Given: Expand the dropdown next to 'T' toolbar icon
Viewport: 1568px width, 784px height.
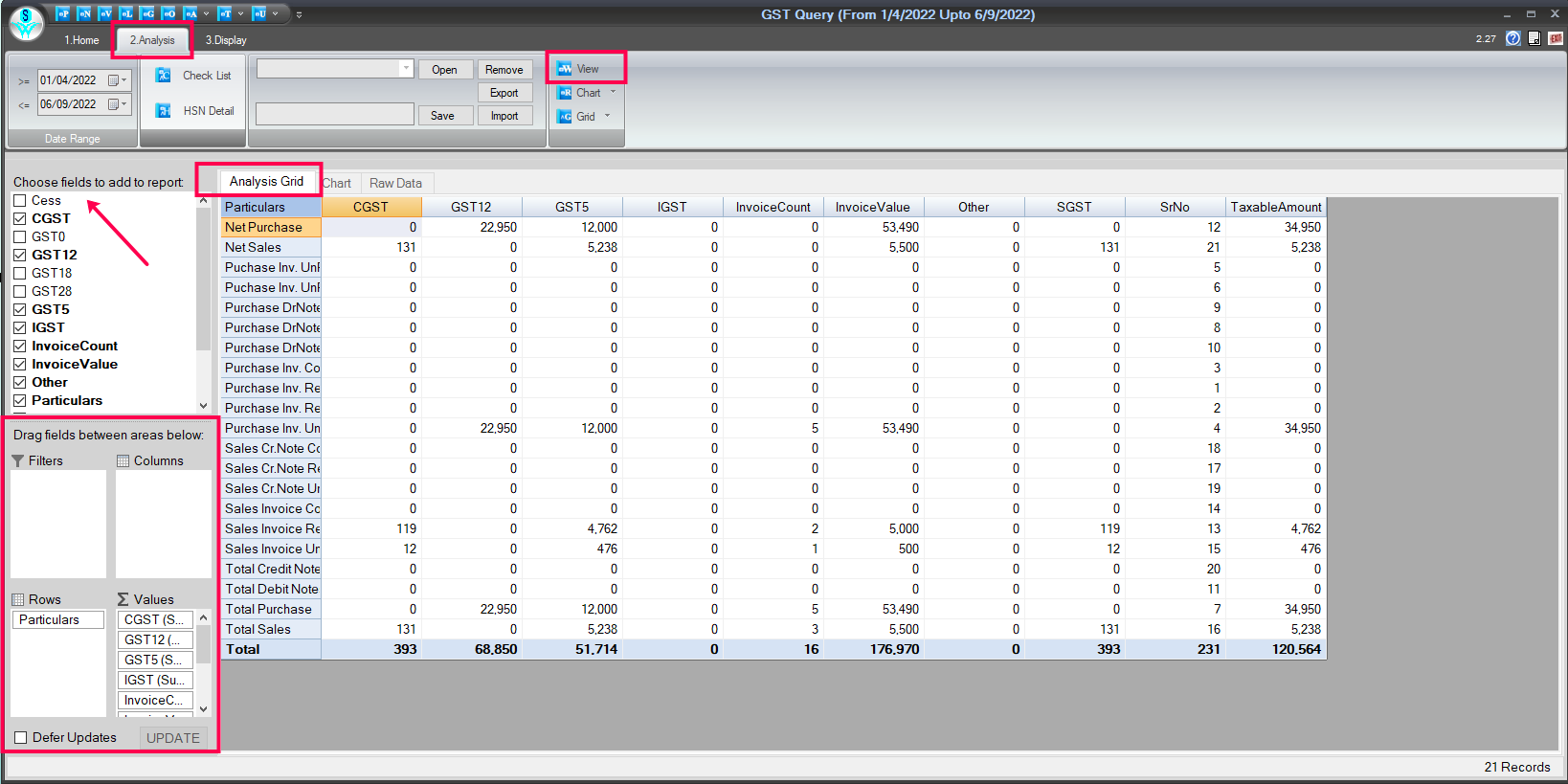Looking at the screenshot, I should tap(240, 13).
